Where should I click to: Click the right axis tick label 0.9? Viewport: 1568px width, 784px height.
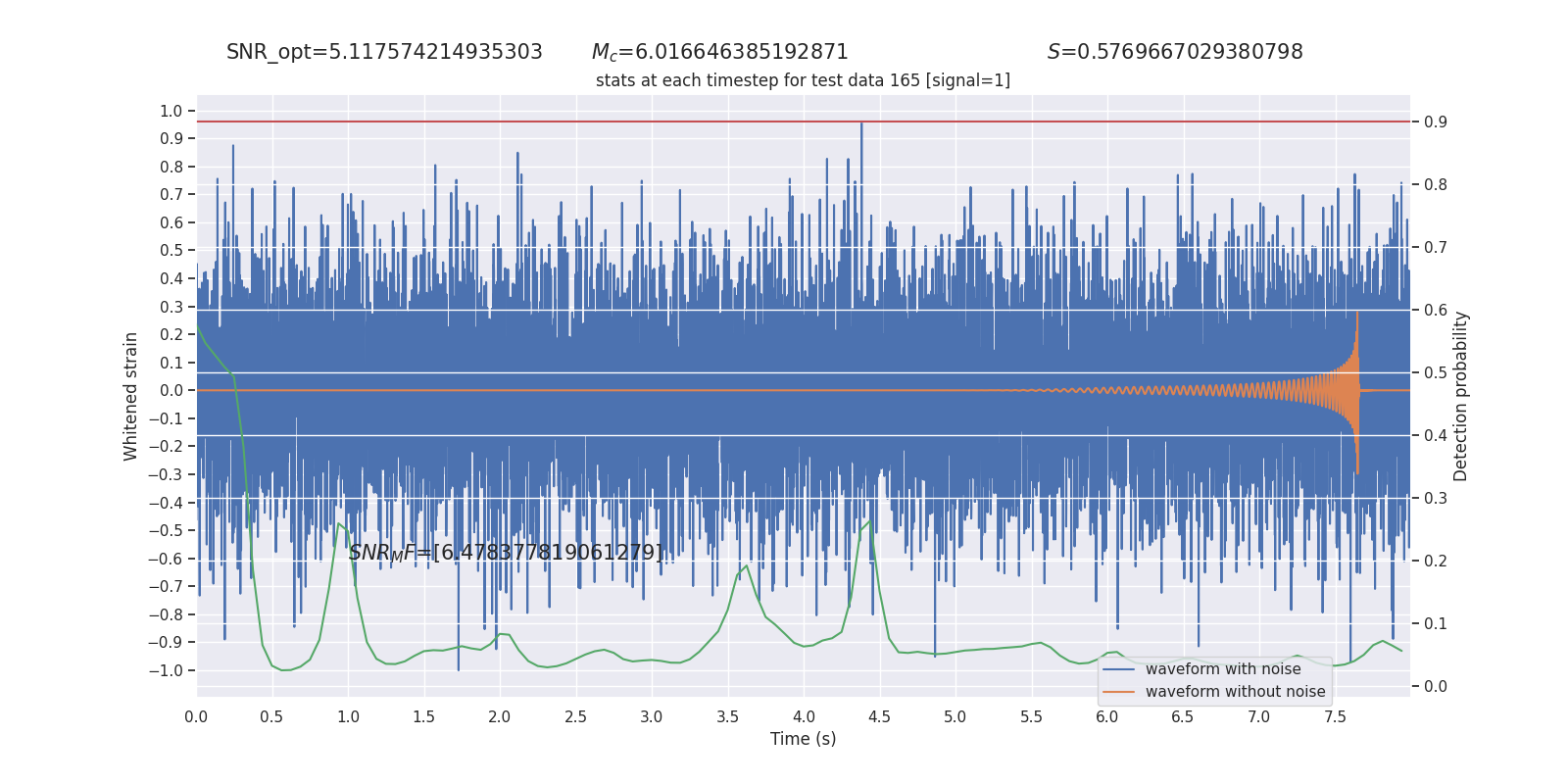coord(1436,122)
